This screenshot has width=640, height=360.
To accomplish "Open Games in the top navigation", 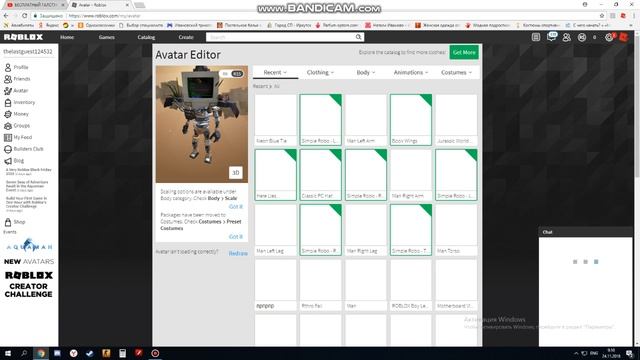I will 107,37.
